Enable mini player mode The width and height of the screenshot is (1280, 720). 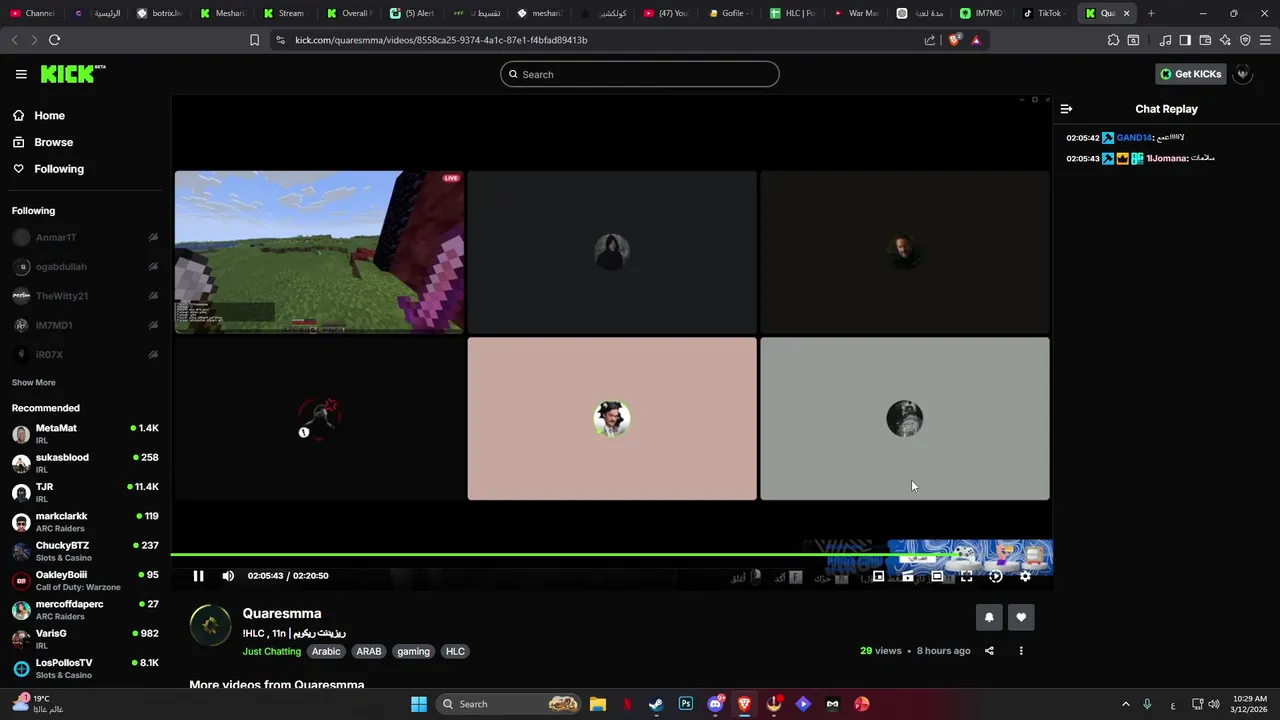(x=878, y=576)
